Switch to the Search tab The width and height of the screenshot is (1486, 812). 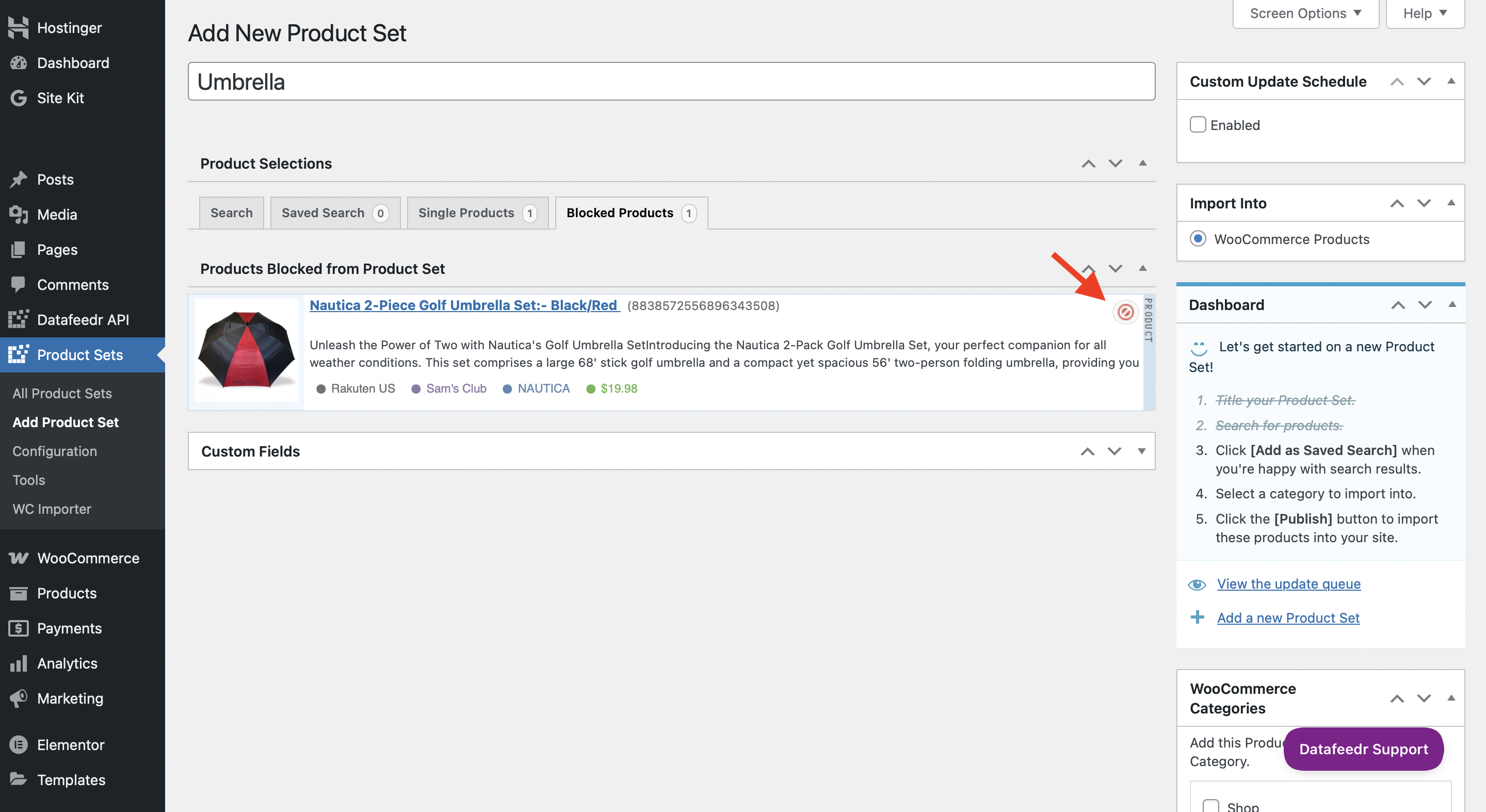pos(231,213)
